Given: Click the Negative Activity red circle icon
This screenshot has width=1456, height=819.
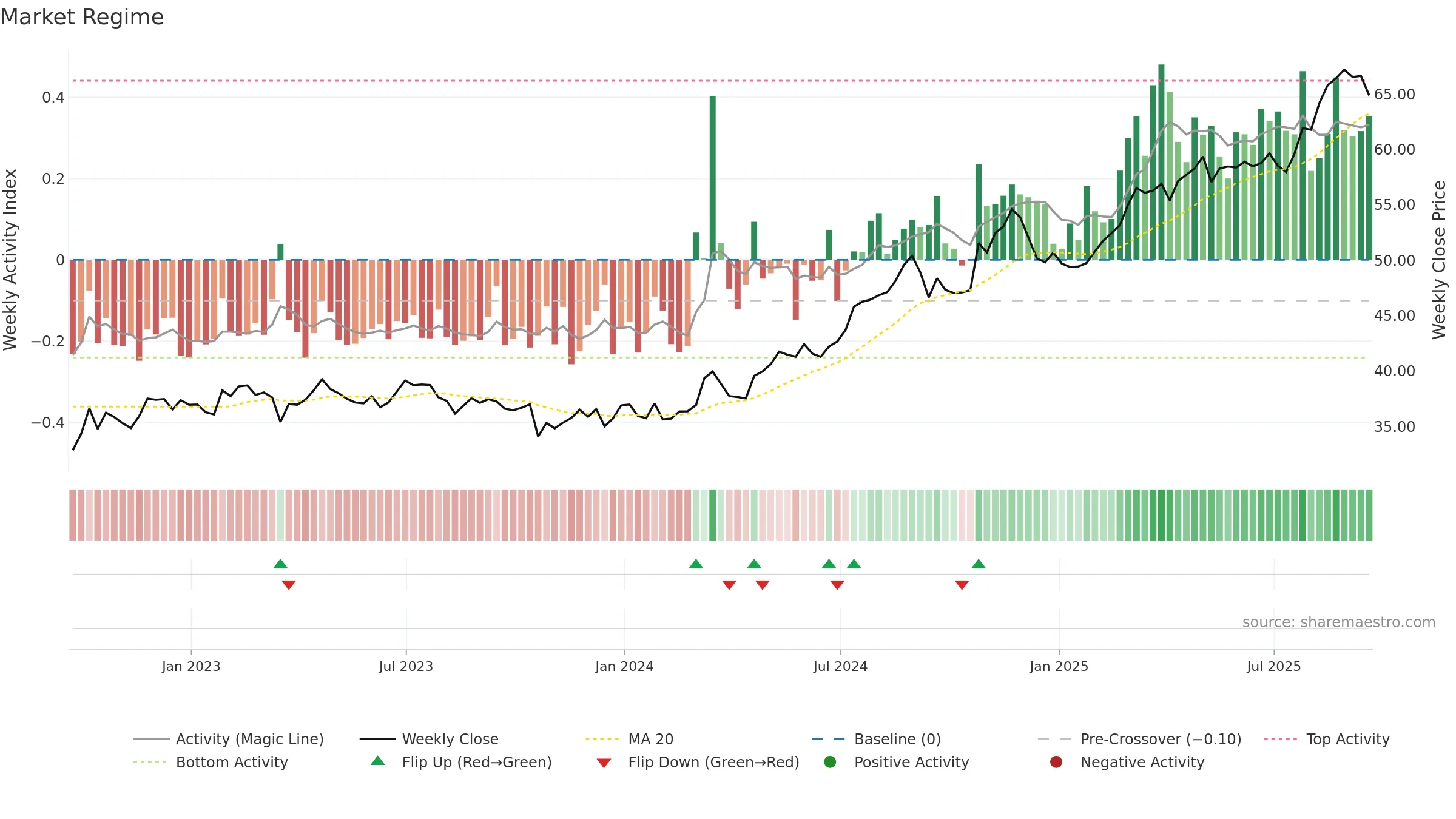Looking at the screenshot, I should 1056,762.
